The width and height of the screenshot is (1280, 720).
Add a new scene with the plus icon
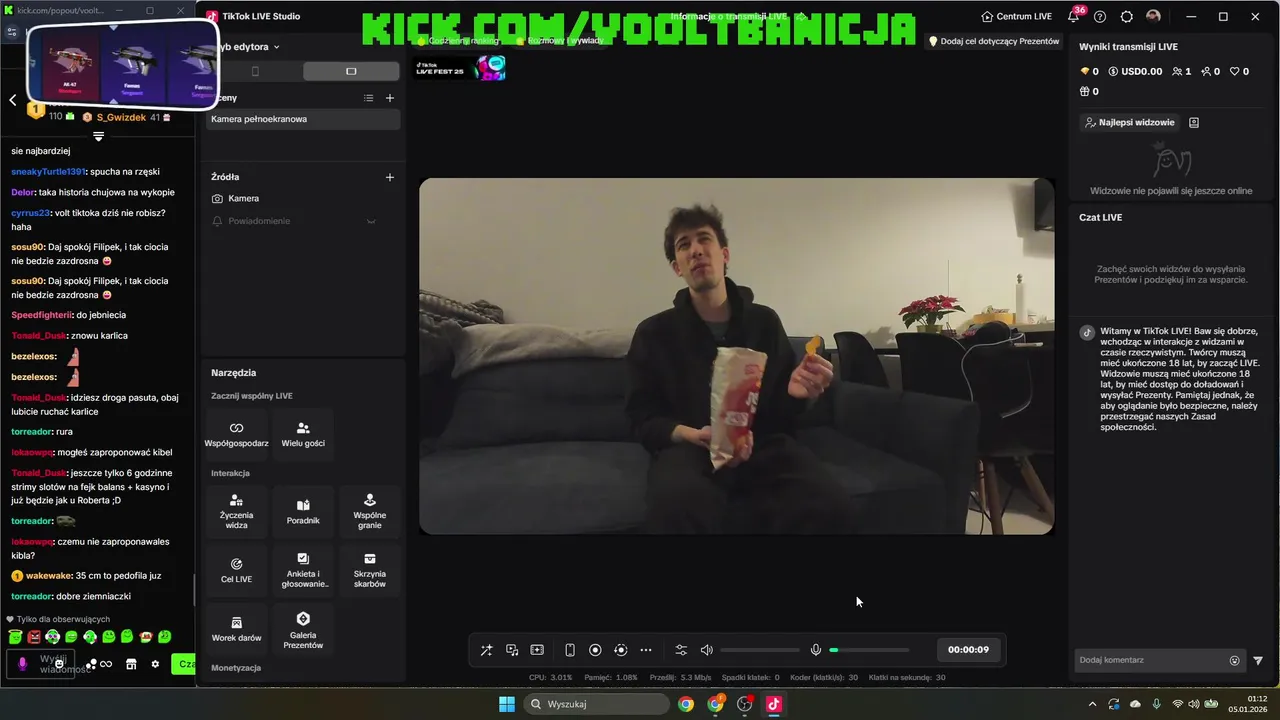tap(390, 98)
